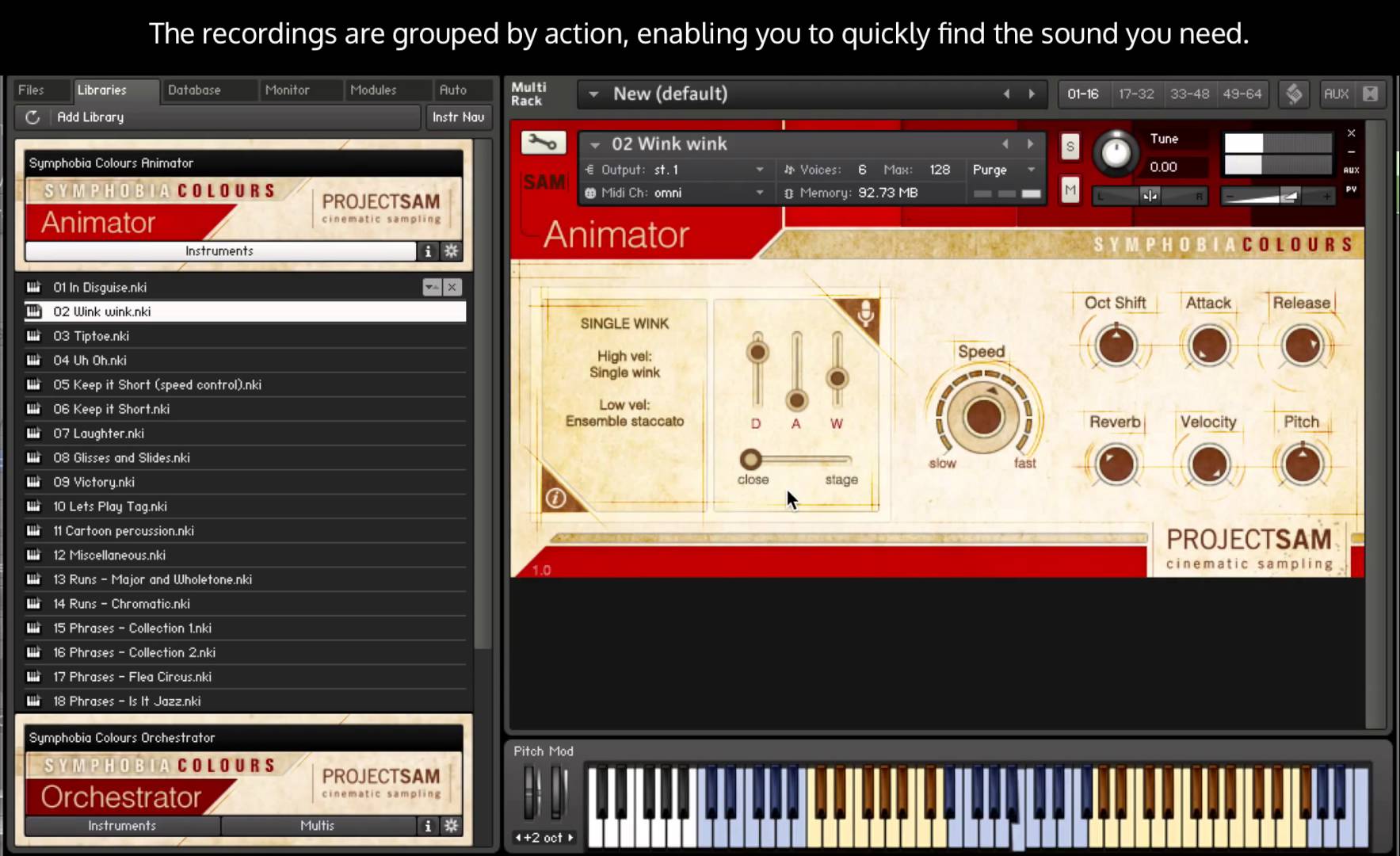Load 07 Laughter.nki from list
1400x856 pixels.
point(244,434)
